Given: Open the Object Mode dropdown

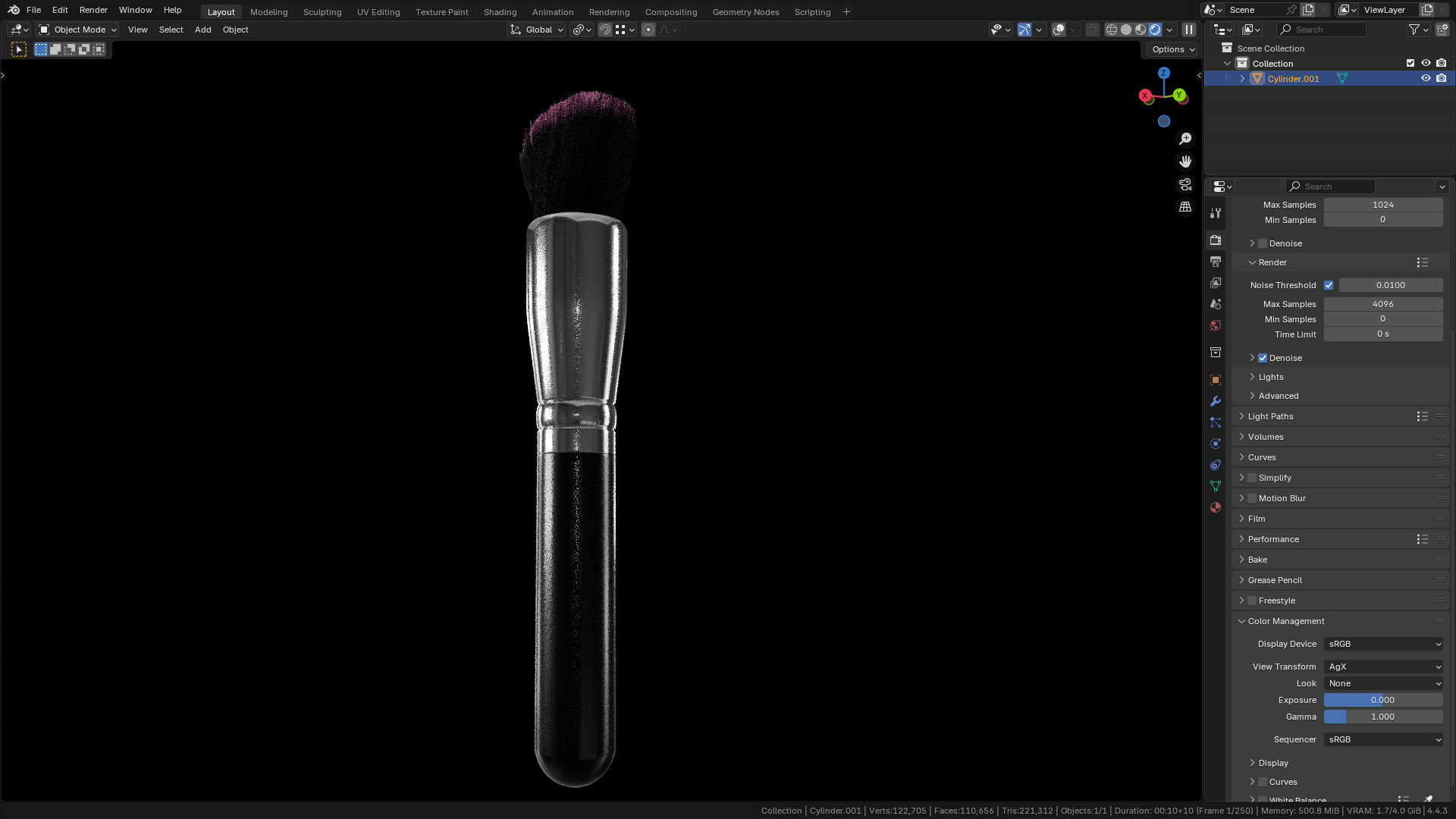Looking at the screenshot, I should pos(77,30).
